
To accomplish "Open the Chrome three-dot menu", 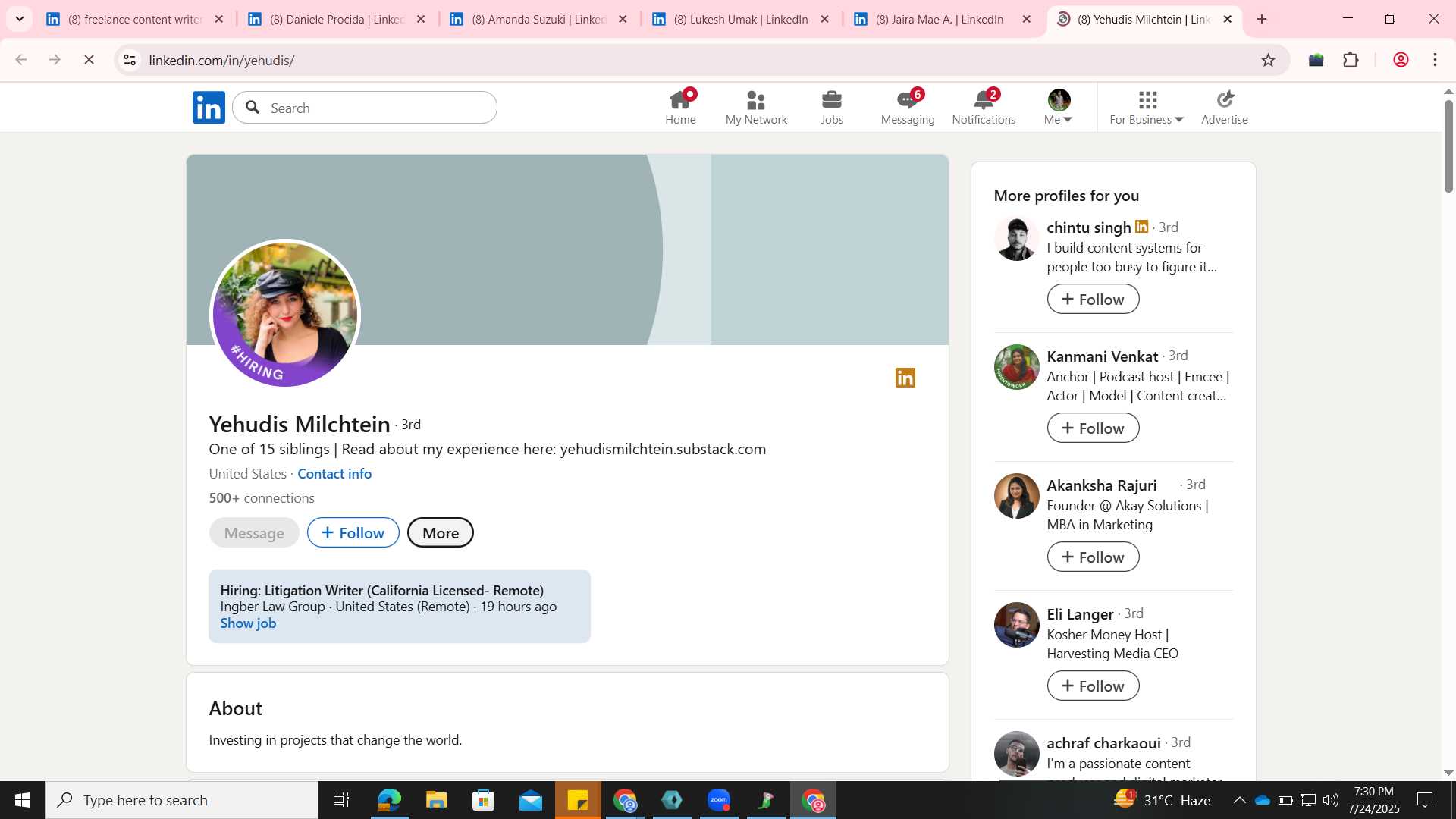I will 1436,60.
